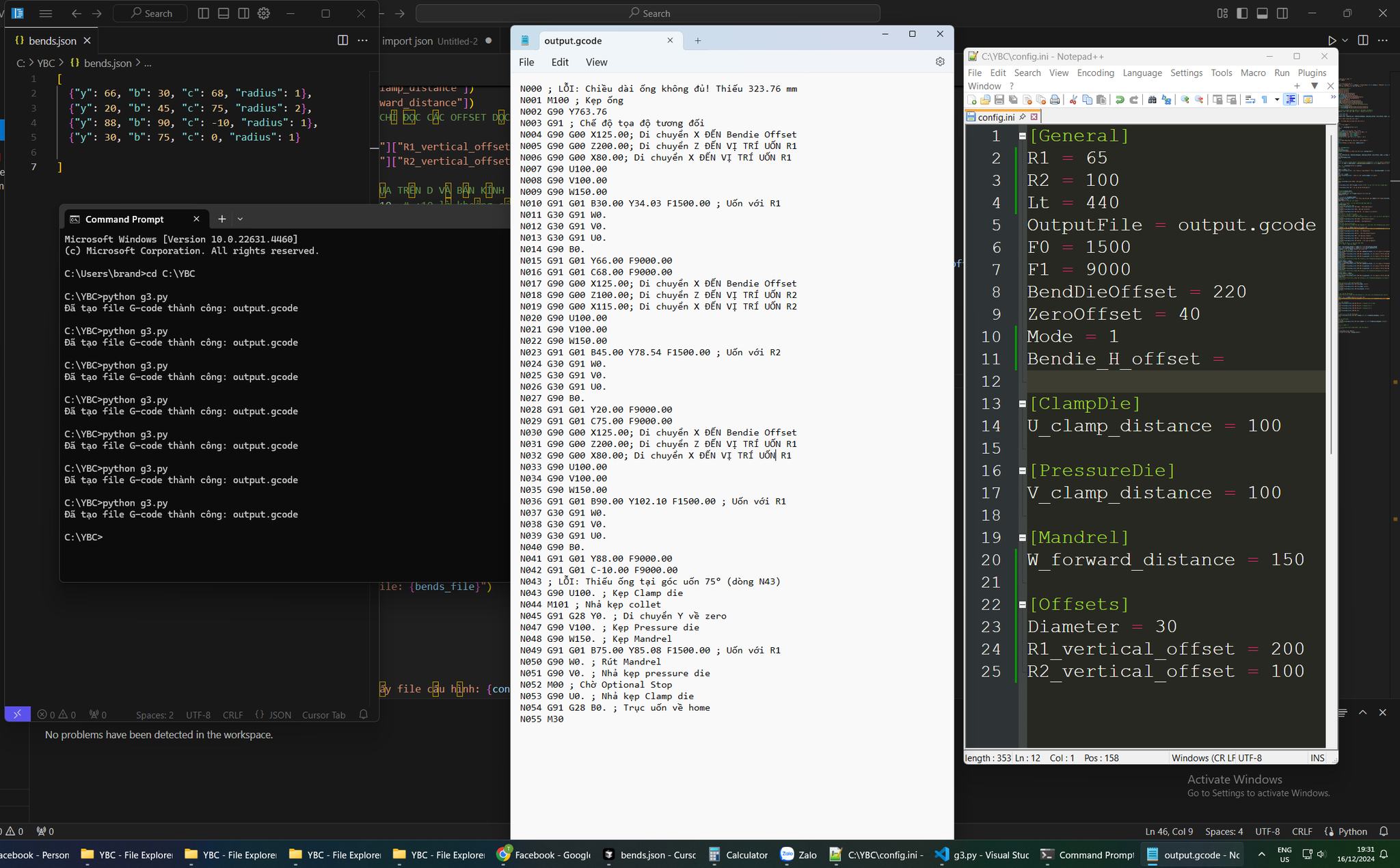1400x868 pixels.
Task: Open Notepad settings gear icon
Action: (x=940, y=62)
